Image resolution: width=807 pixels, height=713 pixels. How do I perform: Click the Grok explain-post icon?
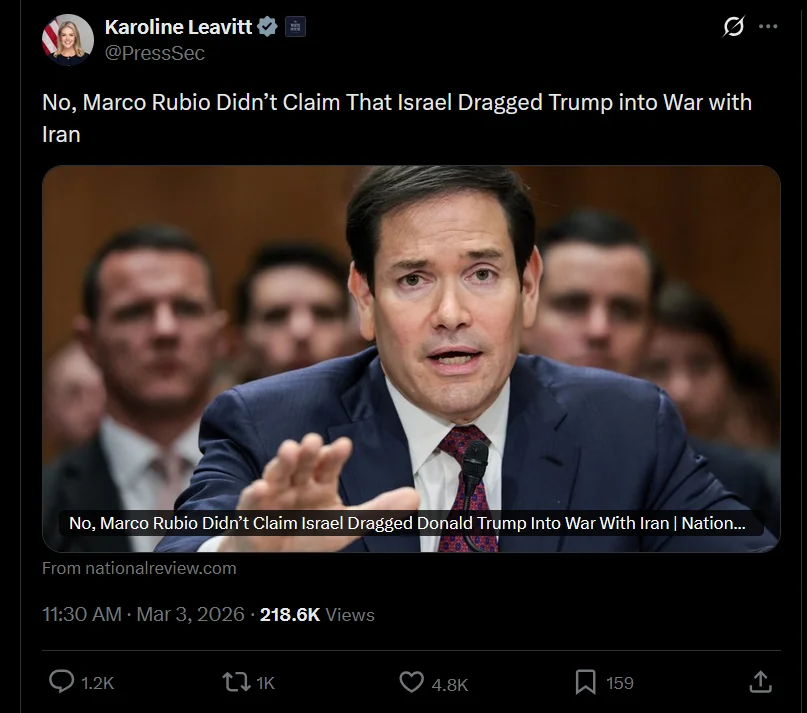click(x=733, y=27)
